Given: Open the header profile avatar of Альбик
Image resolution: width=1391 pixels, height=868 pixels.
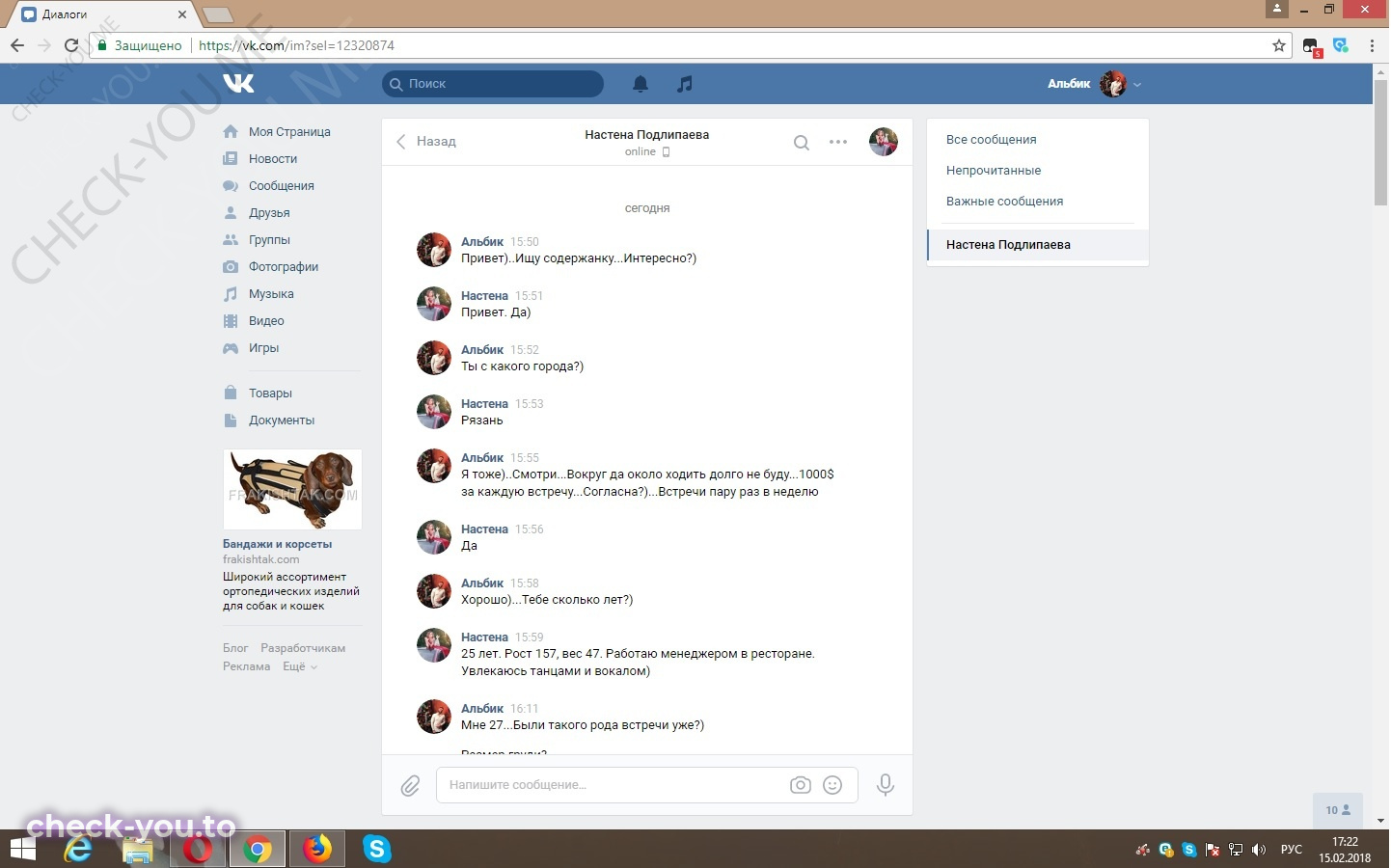Looking at the screenshot, I should tap(1113, 84).
